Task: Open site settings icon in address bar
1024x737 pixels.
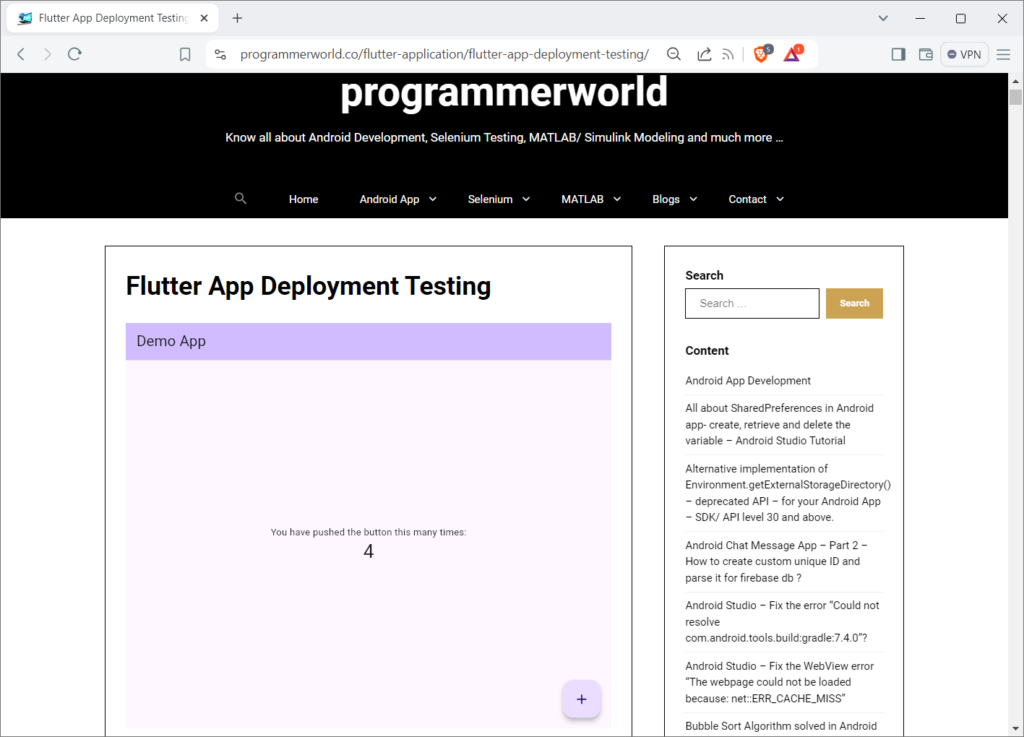Action: click(x=221, y=55)
